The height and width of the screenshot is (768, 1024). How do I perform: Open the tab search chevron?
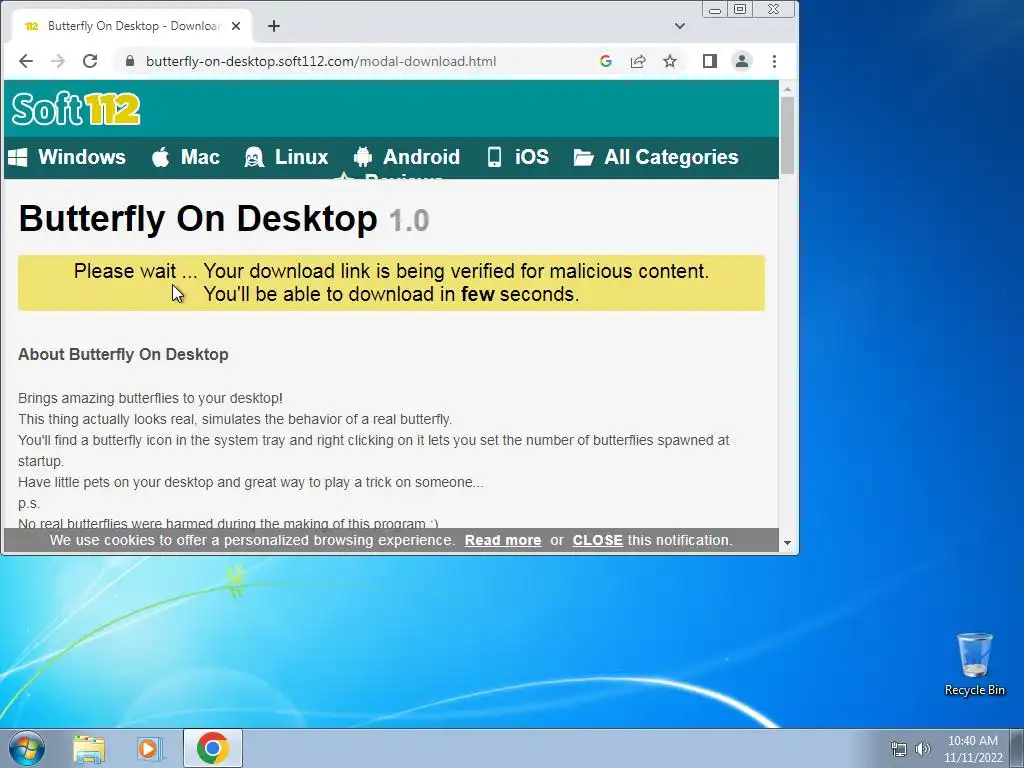point(680,26)
